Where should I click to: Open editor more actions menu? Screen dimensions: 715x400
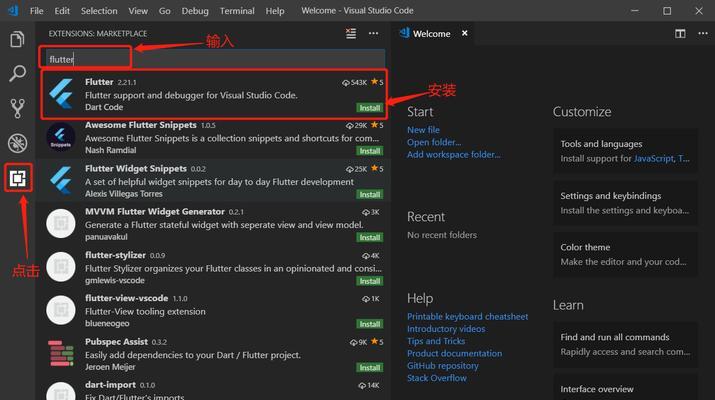(x=703, y=33)
